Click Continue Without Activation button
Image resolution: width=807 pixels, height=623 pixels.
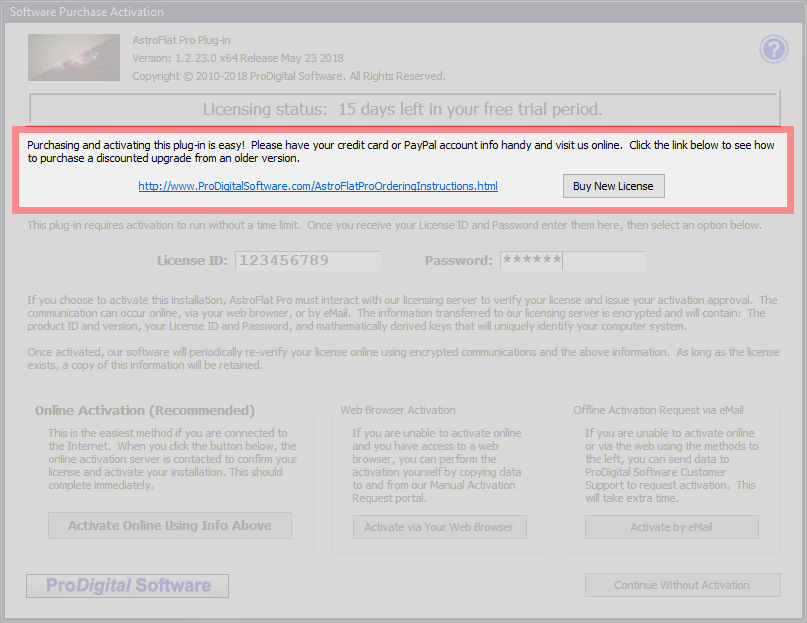[682, 585]
